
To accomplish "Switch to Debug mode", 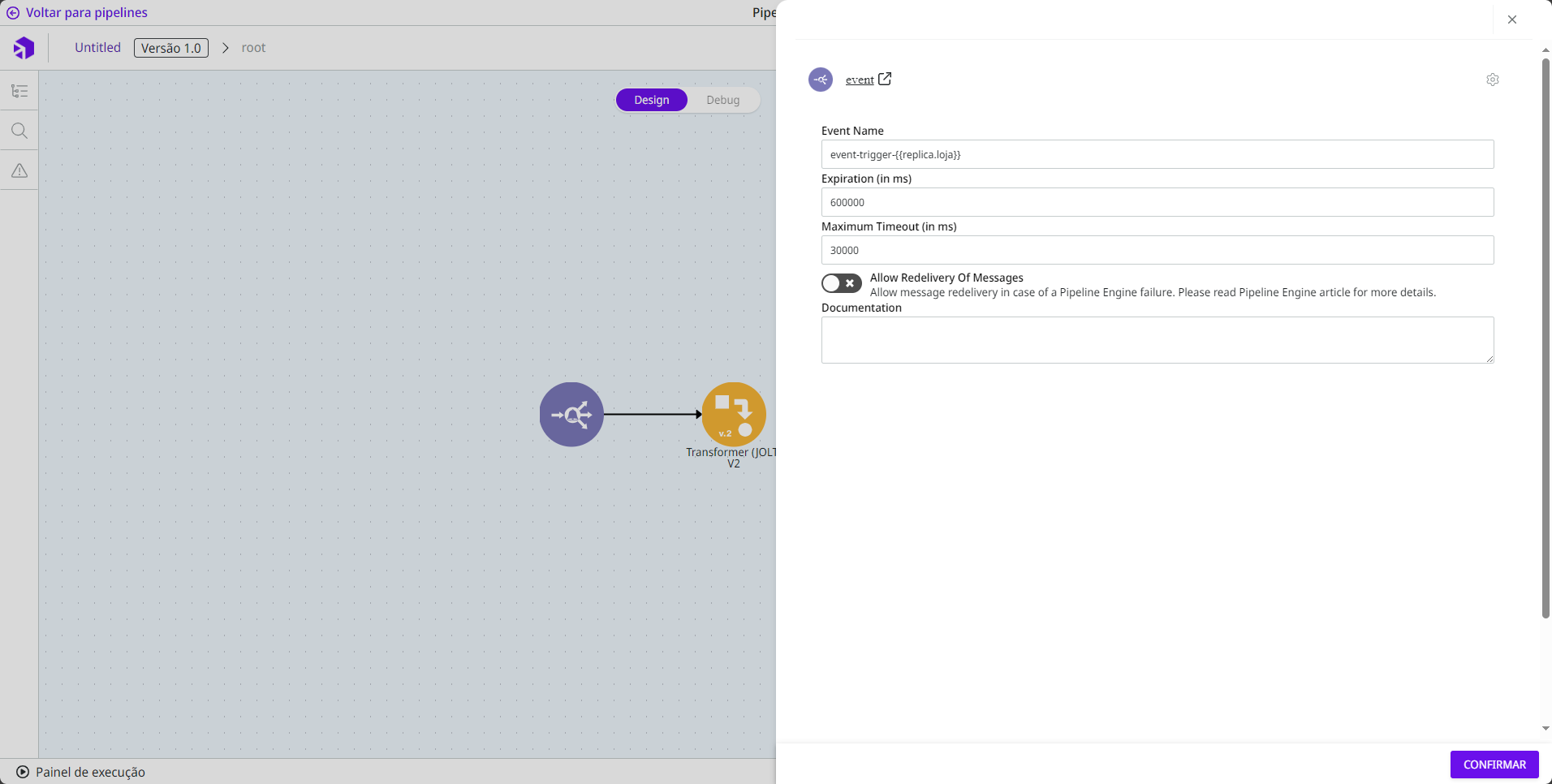I will (x=722, y=100).
